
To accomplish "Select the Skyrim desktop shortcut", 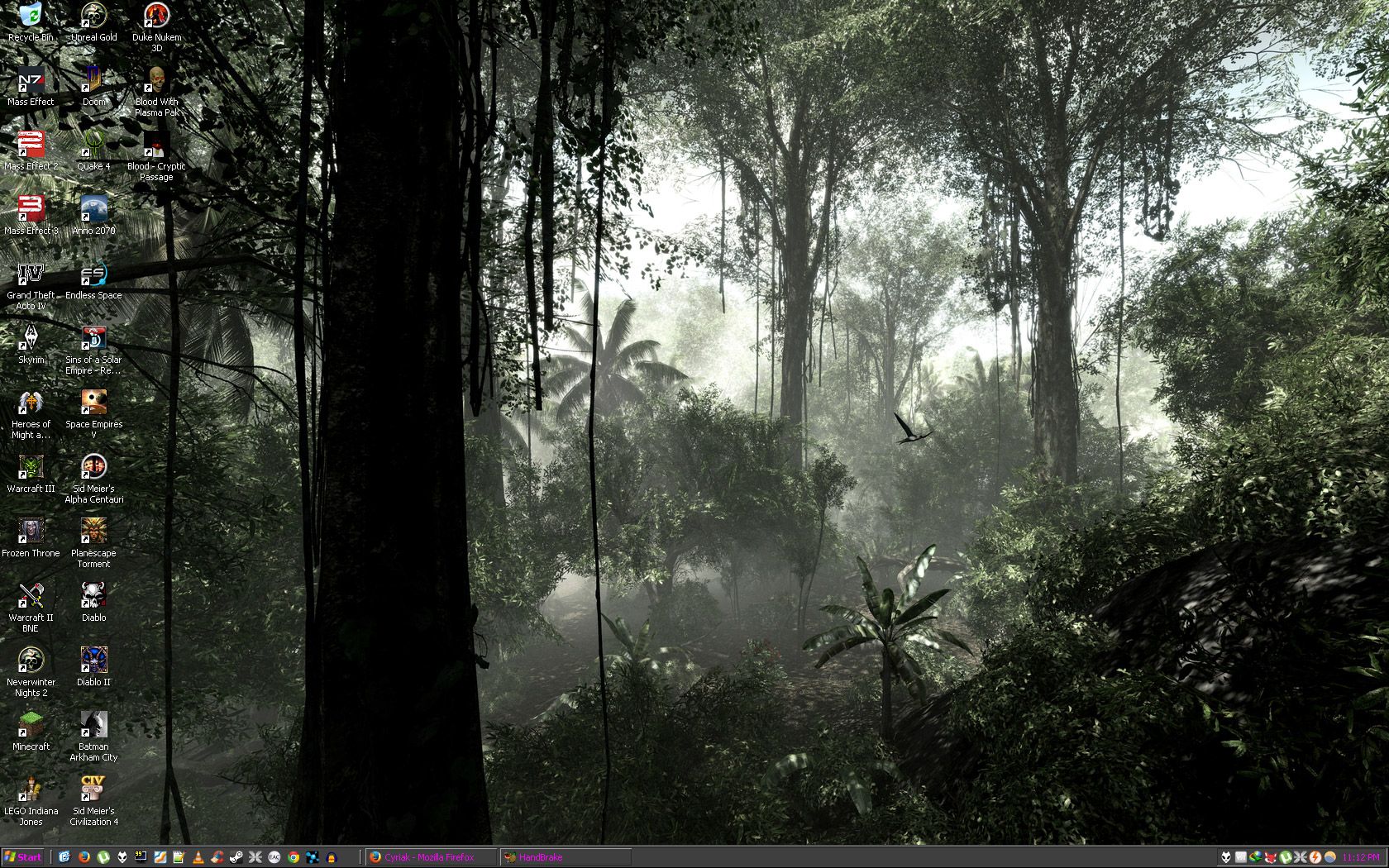I will pyautogui.click(x=31, y=339).
